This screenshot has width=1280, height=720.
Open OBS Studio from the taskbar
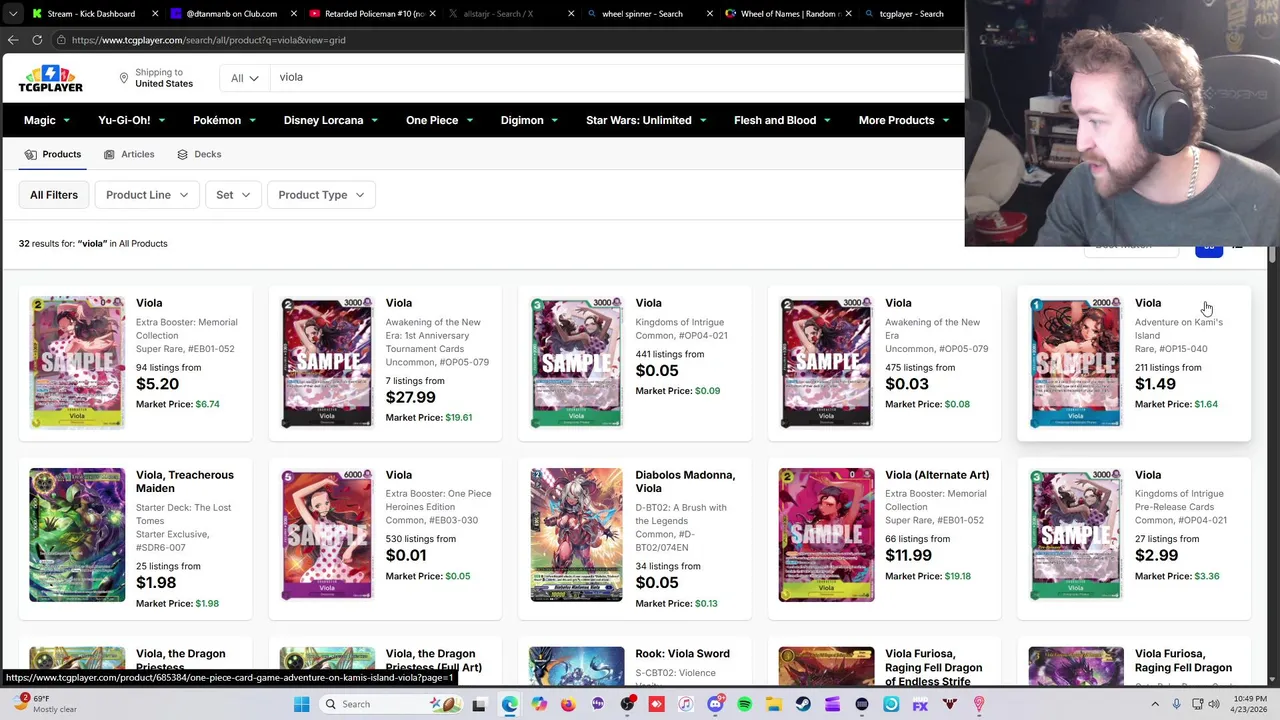tap(627, 704)
